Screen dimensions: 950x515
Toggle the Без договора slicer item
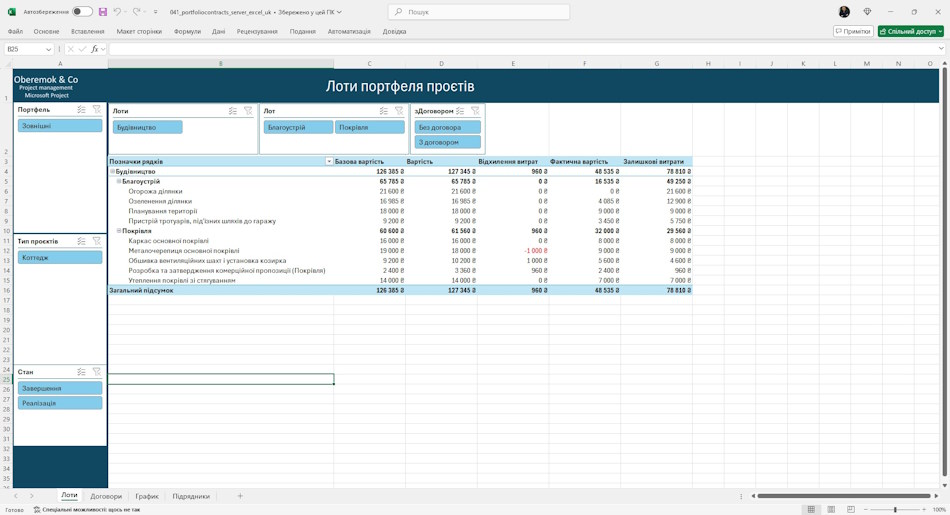(x=448, y=127)
